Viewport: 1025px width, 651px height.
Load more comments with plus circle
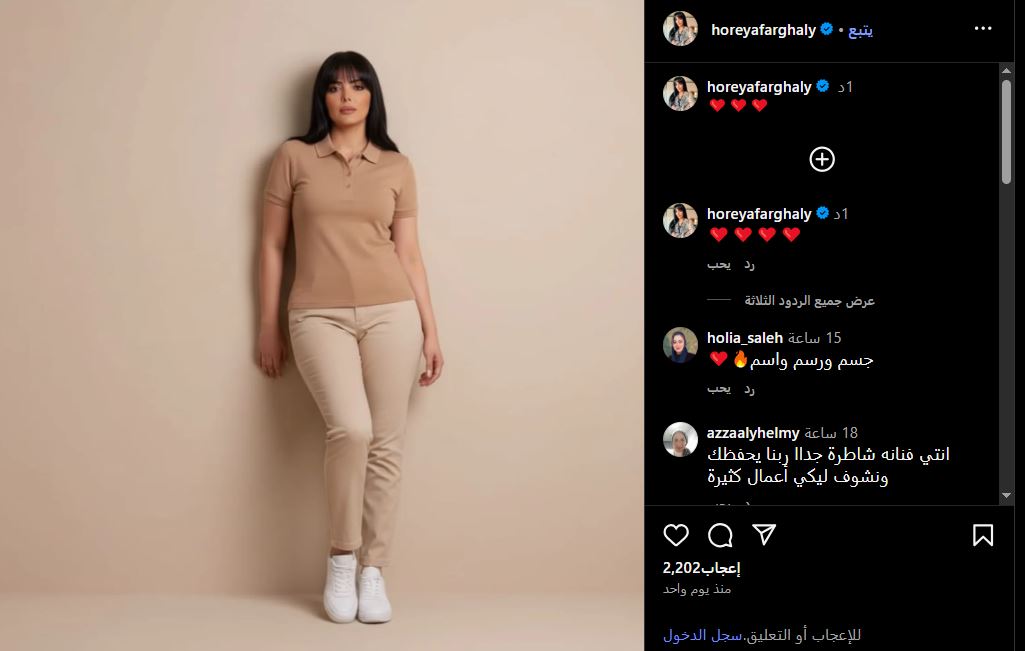[822, 159]
